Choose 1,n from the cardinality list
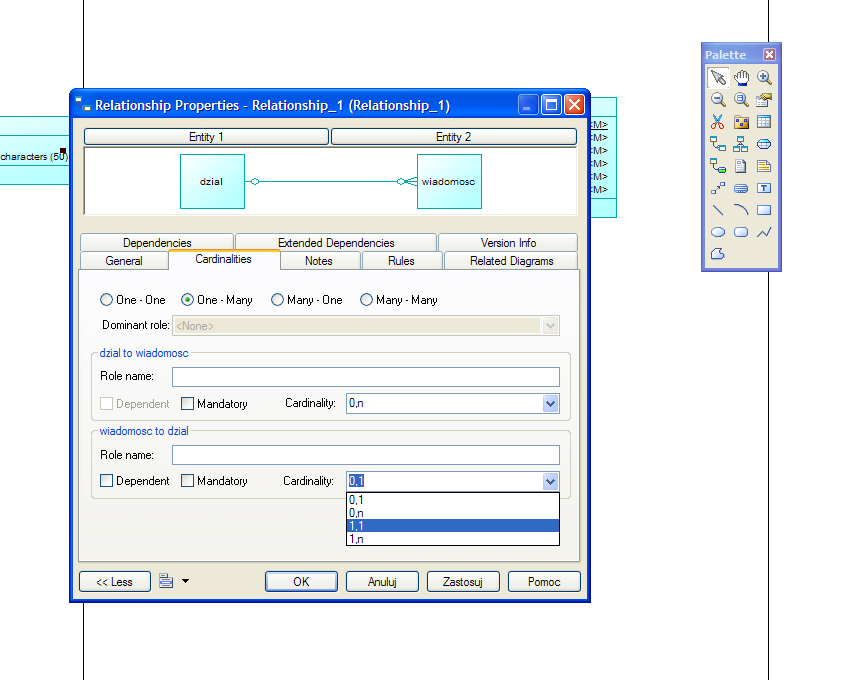The height and width of the screenshot is (680, 857). point(453,539)
